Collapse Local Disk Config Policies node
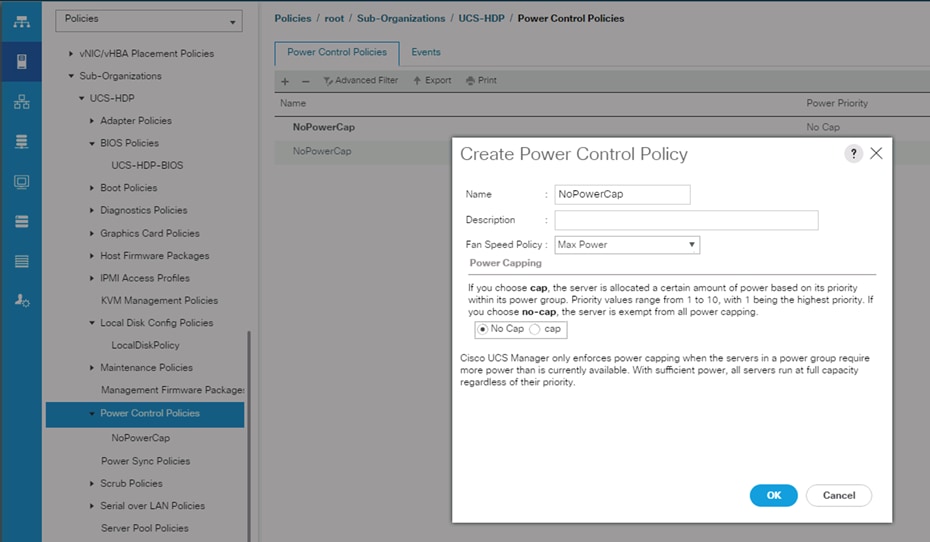Screen dimensions: 930x542 [x=92, y=323]
